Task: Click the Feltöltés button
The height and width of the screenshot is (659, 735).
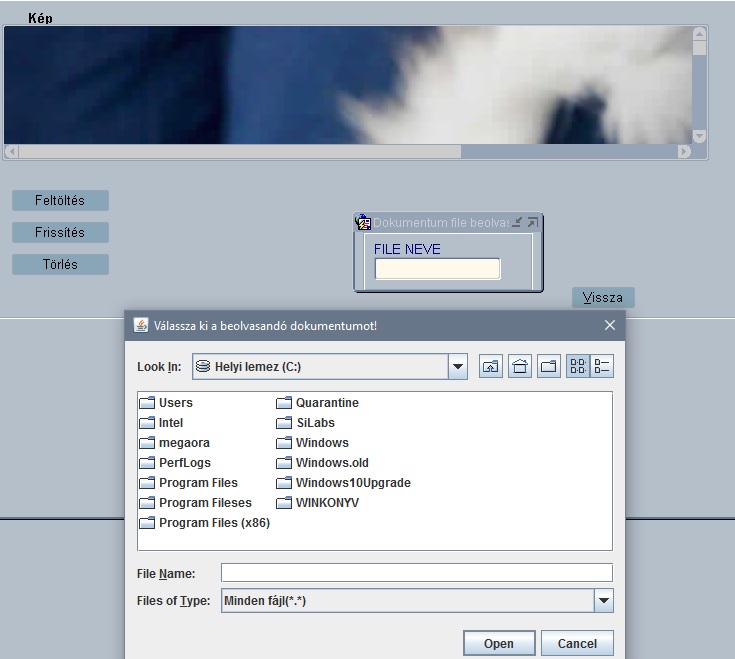Action: 60,201
